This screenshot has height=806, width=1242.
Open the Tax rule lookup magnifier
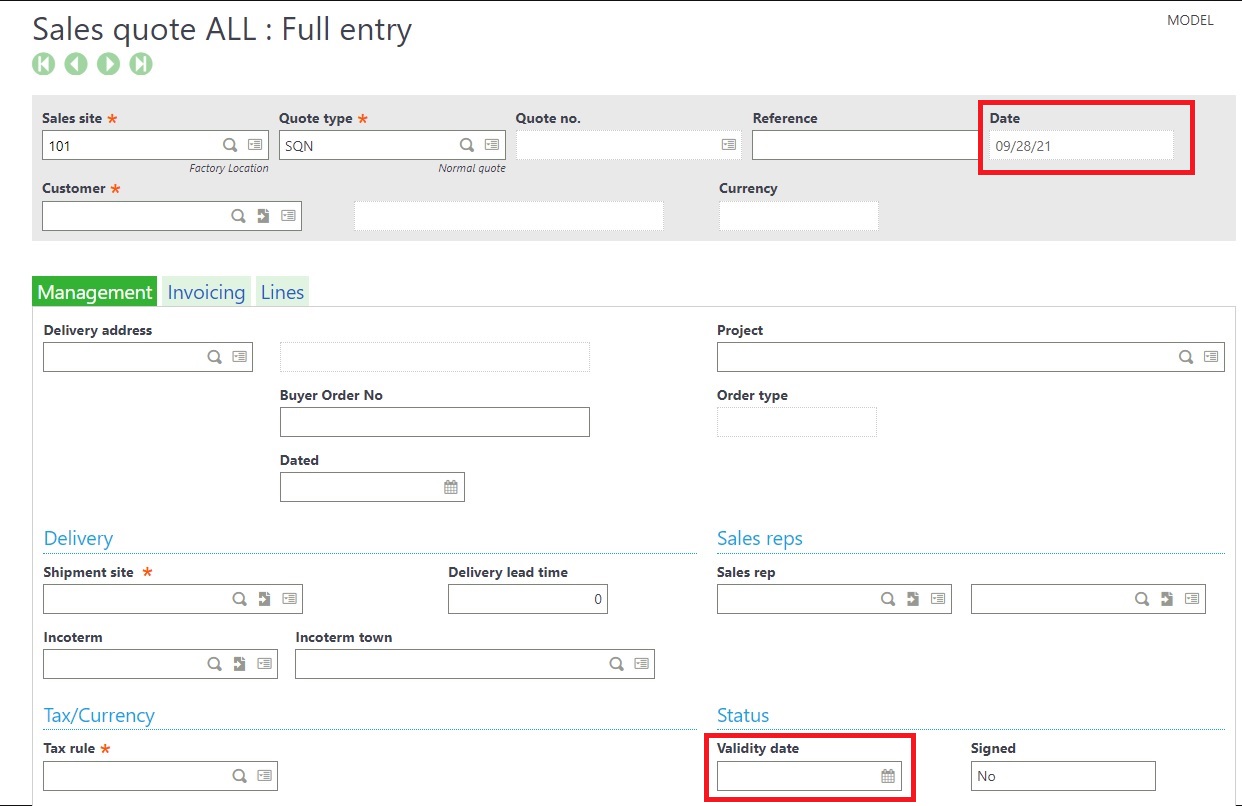tap(239, 775)
